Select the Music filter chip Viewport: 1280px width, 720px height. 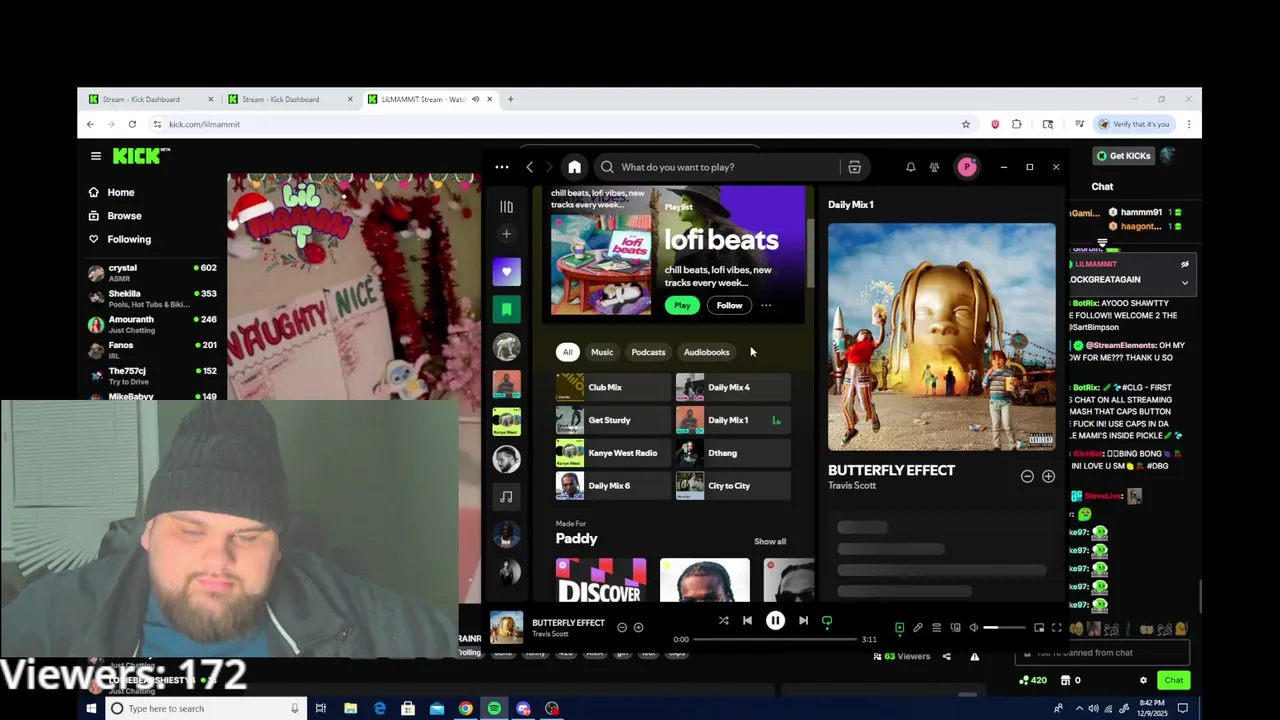point(602,352)
